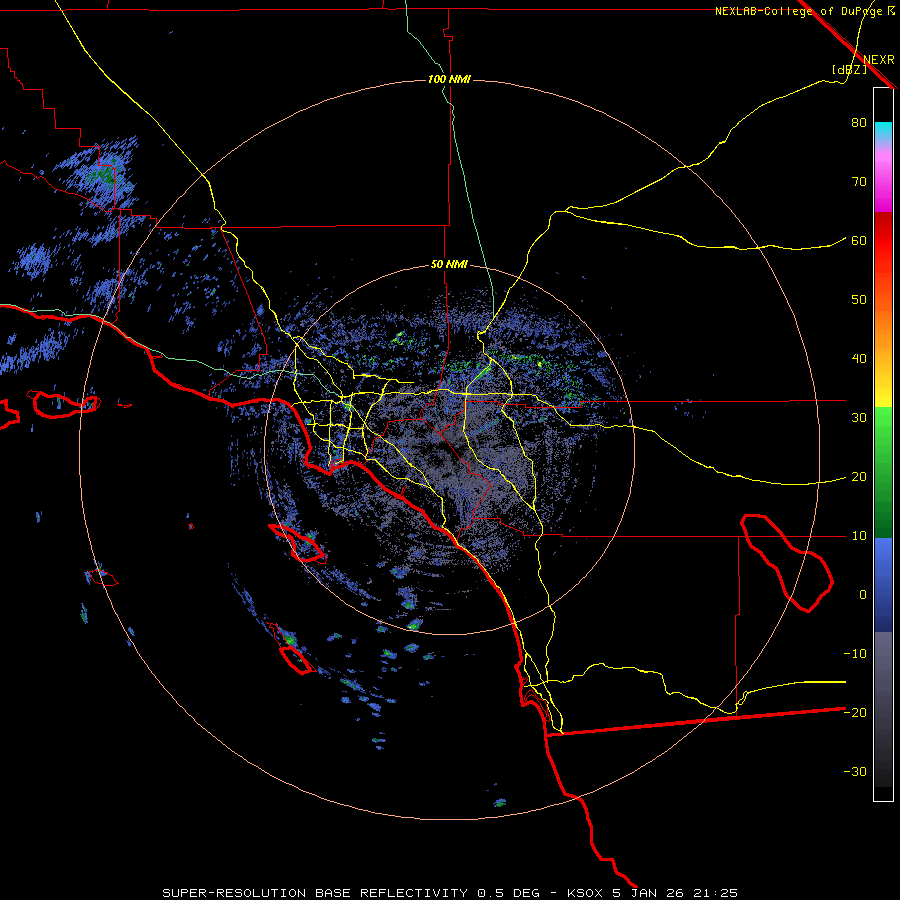Click the 0 value on the dBZ scale

pyautogui.click(x=863, y=595)
